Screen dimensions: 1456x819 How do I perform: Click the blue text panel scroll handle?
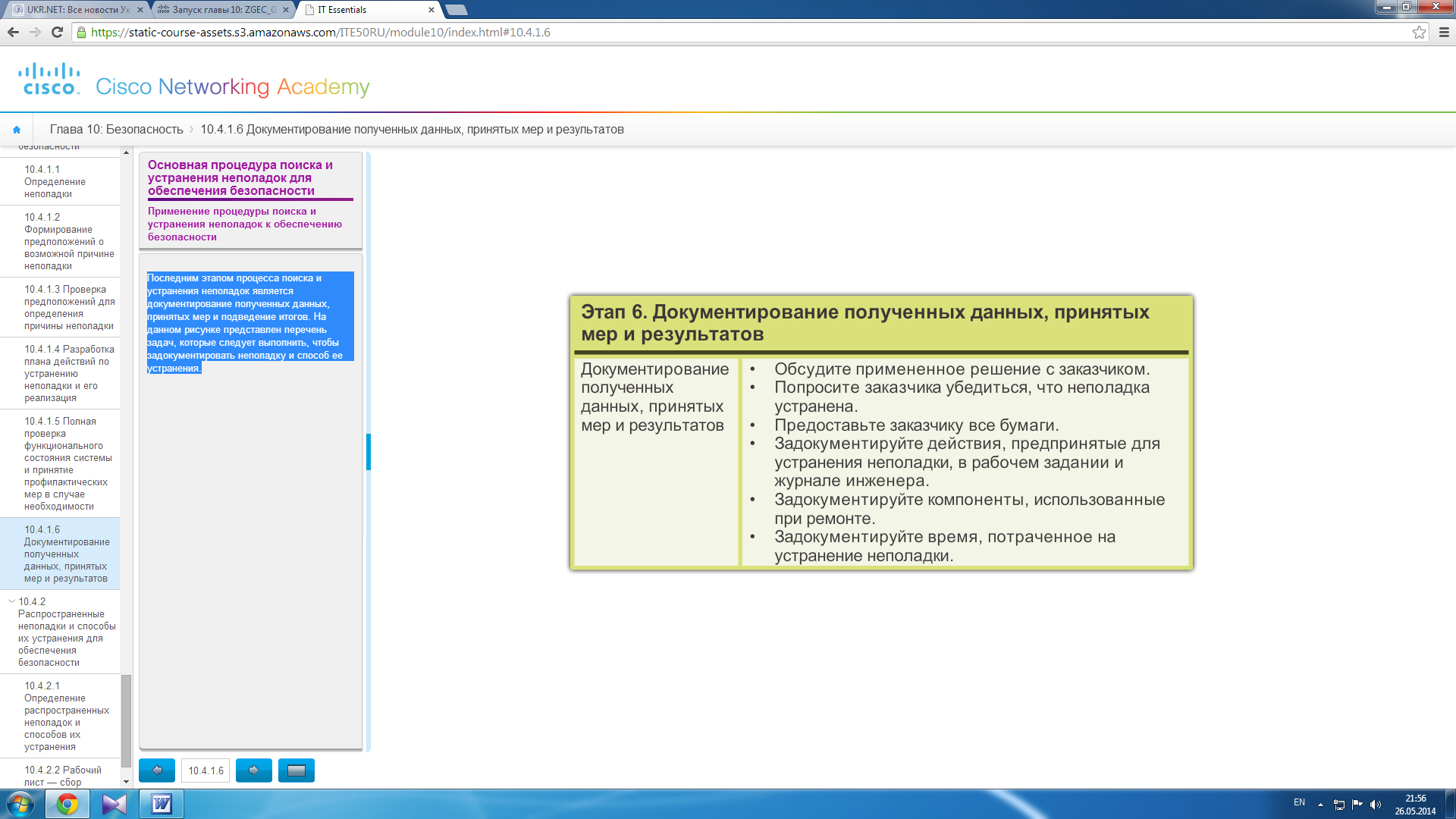point(369,452)
